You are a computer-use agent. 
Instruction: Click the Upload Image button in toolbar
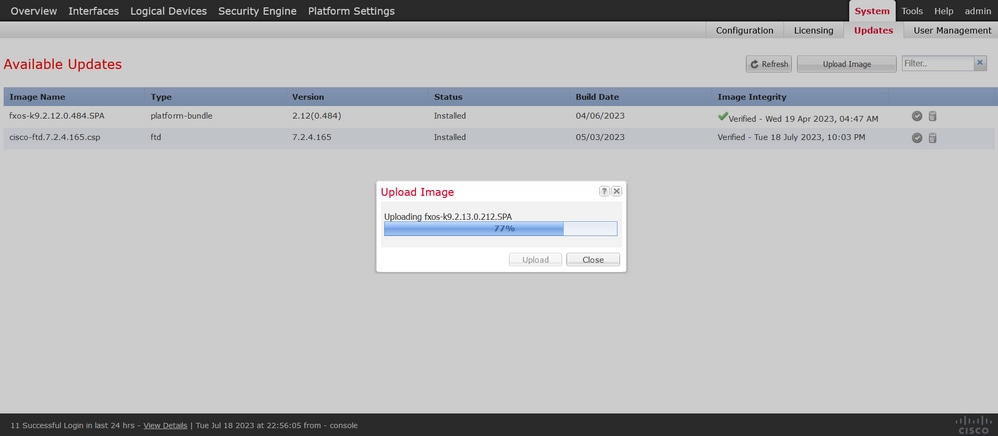[847, 64]
